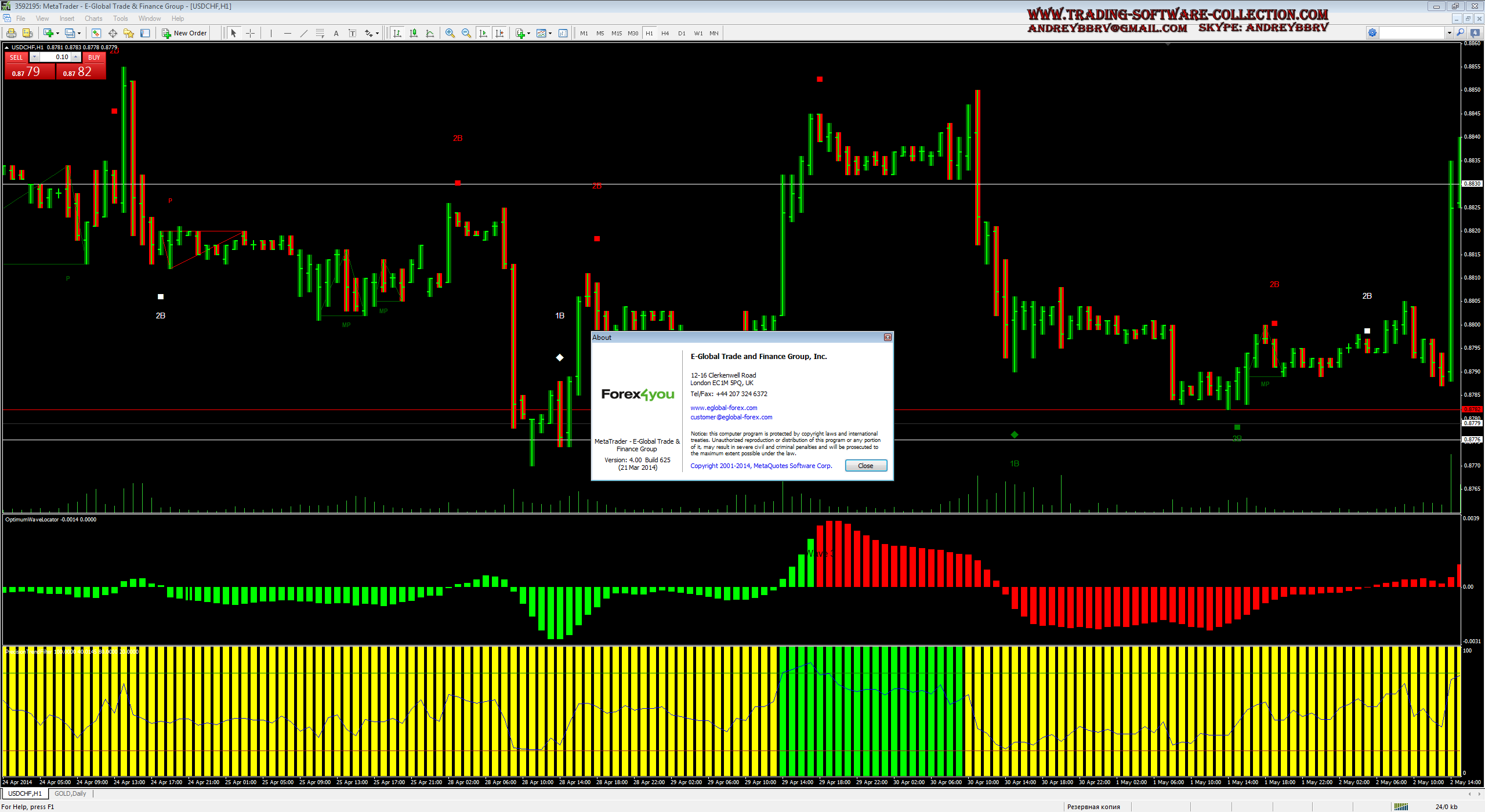Screen dimensions: 1485x812
Task: Select the trendline drawing tool
Action: click(303, 33)
